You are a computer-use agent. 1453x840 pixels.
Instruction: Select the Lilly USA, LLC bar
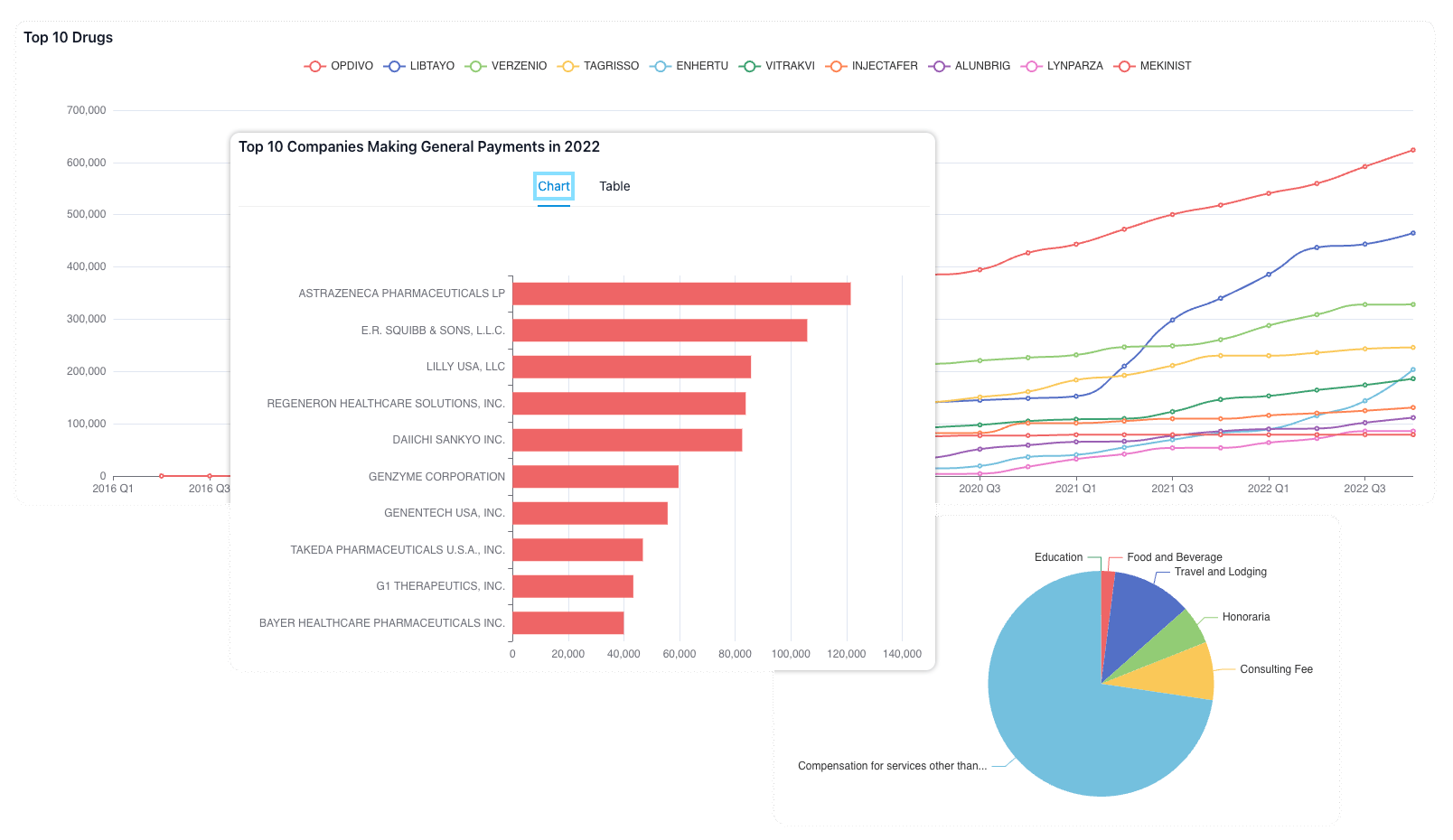(632, 367)
